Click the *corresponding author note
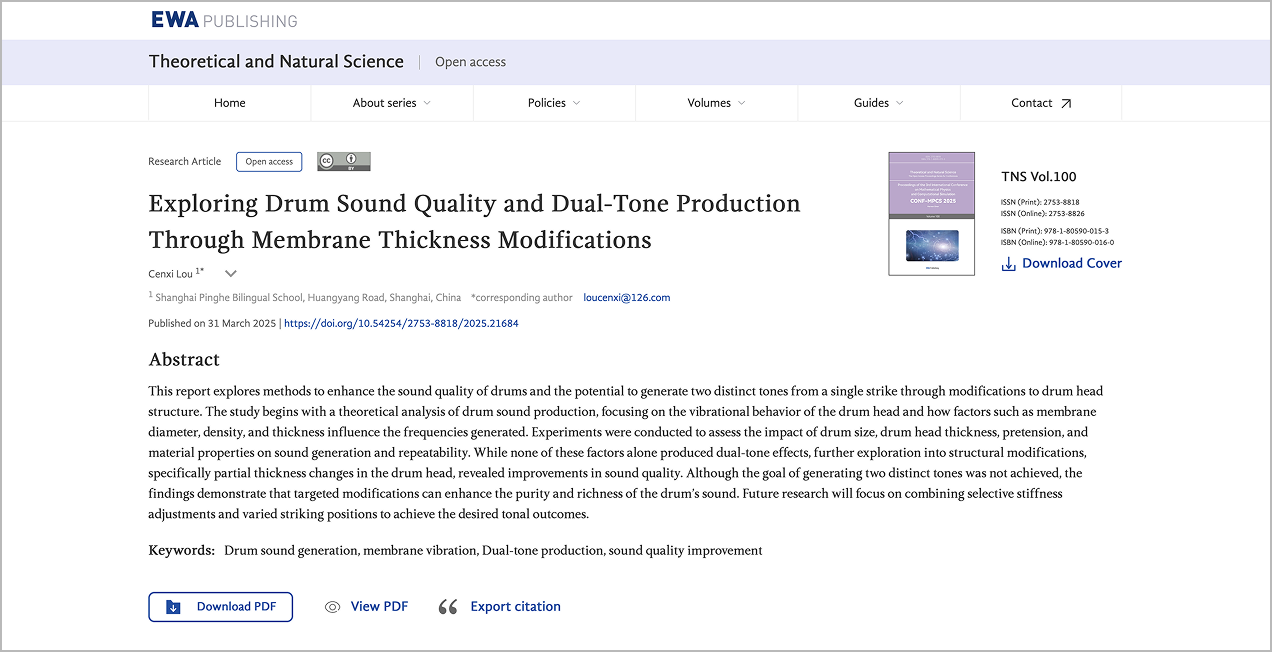This screenshot has height=652, width=1272. (522, 298)
